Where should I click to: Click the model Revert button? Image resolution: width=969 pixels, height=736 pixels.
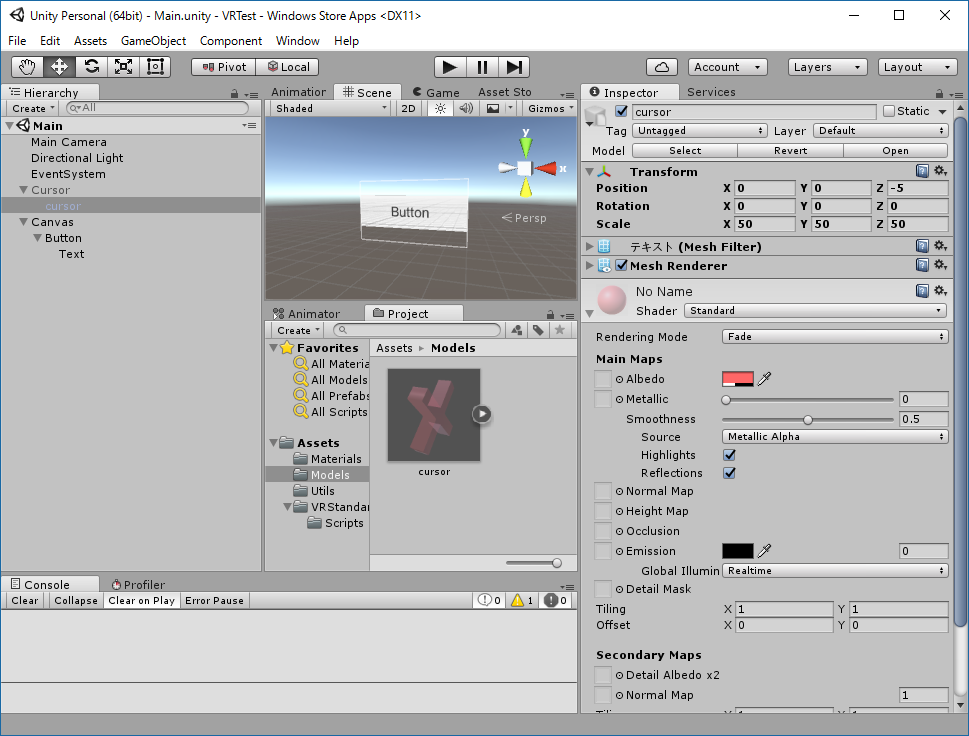click(x=790, y=150)
